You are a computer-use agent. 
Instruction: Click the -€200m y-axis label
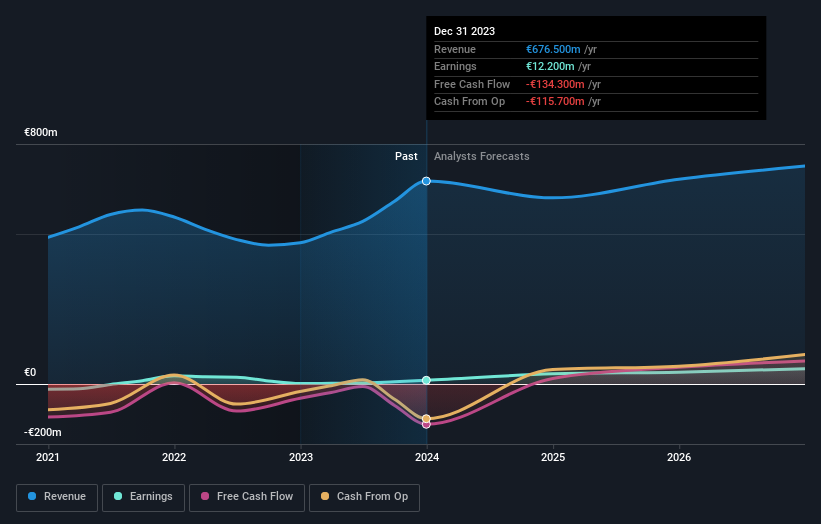[42, 432]
